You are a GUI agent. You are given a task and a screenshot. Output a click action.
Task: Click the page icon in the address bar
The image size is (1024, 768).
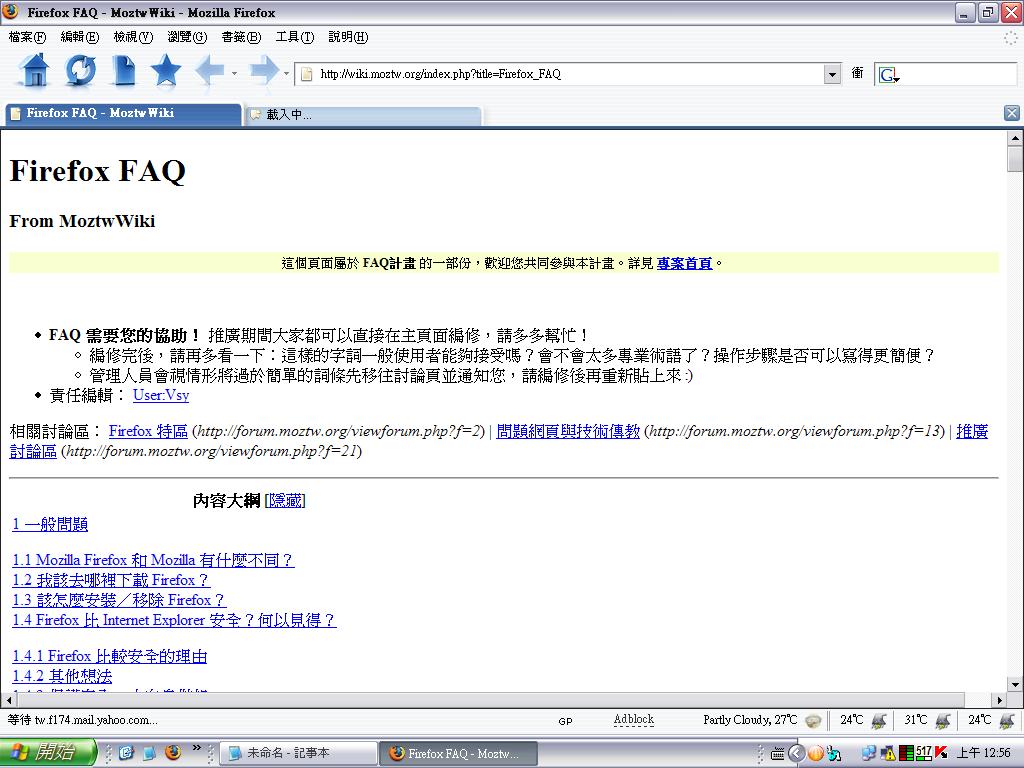(306, 74)
